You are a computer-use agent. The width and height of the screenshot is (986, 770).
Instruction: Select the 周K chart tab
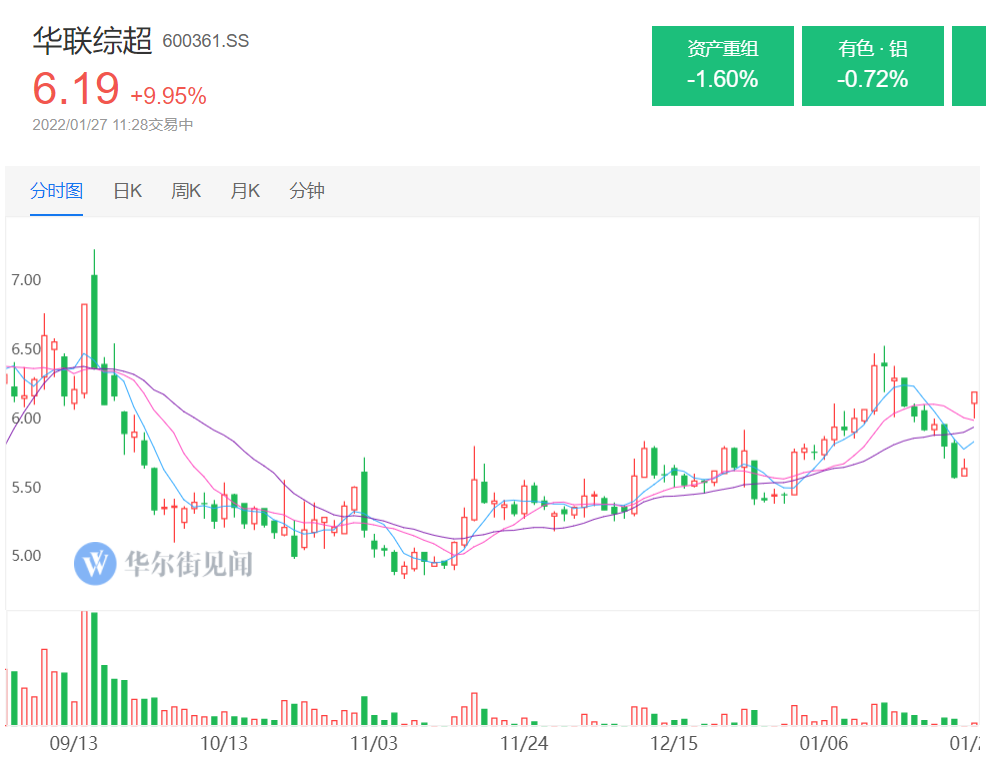coord(186,190)
